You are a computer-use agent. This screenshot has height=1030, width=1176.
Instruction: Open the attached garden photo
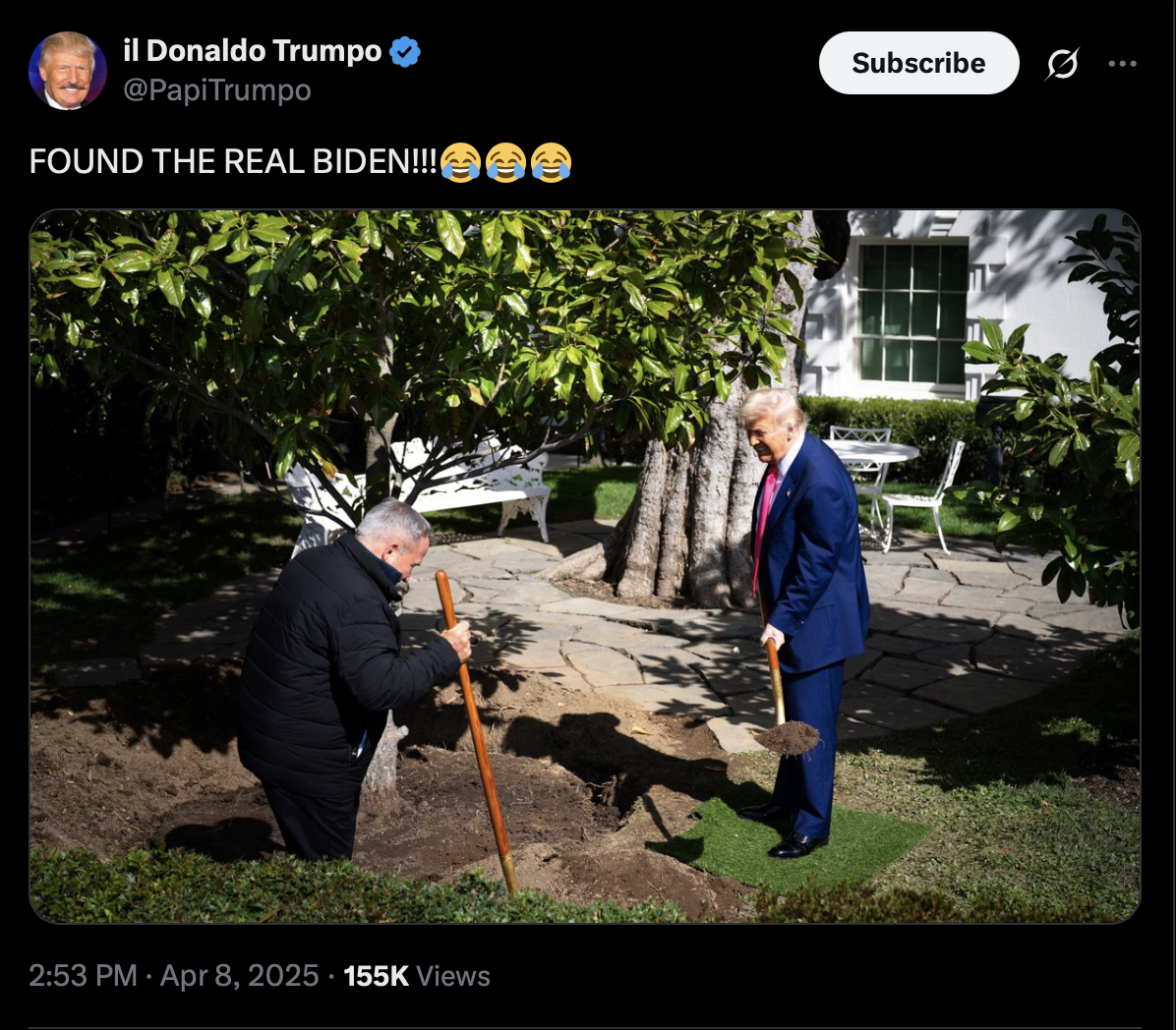point(585,567)
